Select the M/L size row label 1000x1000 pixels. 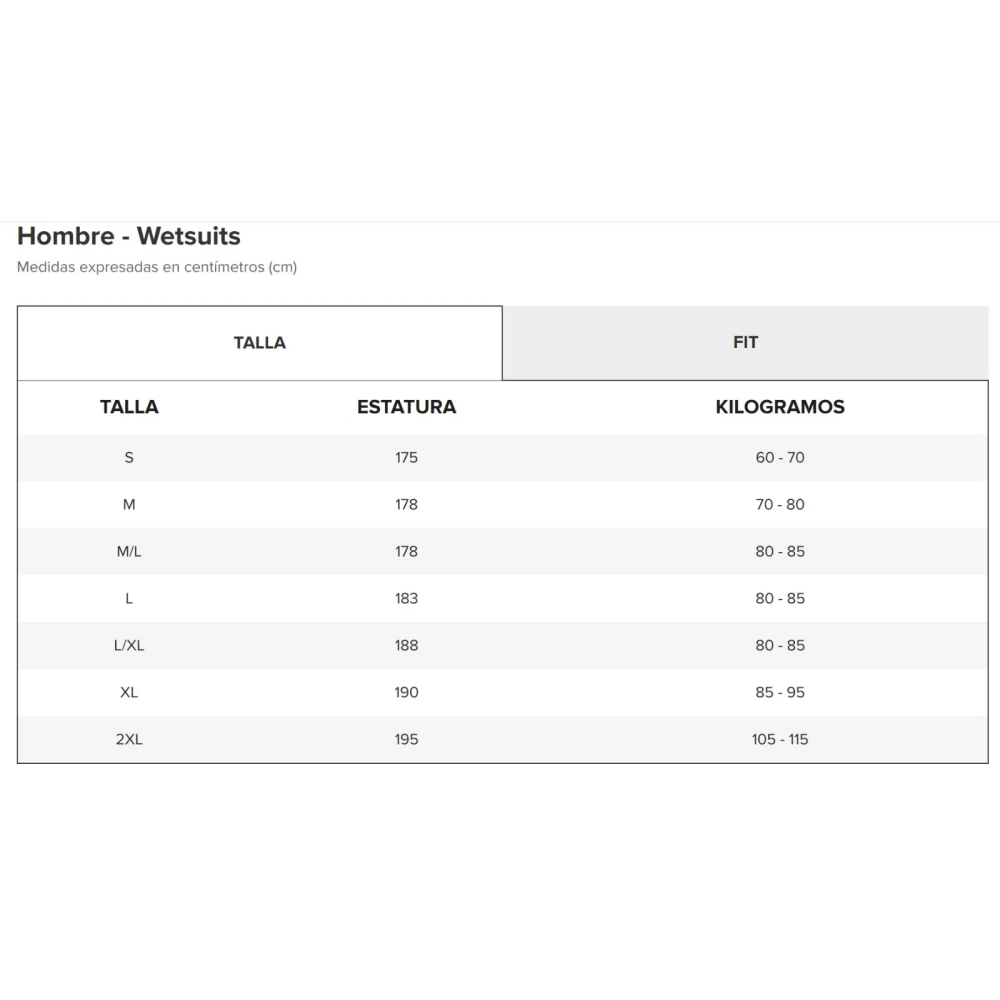[x=129, y=552]
